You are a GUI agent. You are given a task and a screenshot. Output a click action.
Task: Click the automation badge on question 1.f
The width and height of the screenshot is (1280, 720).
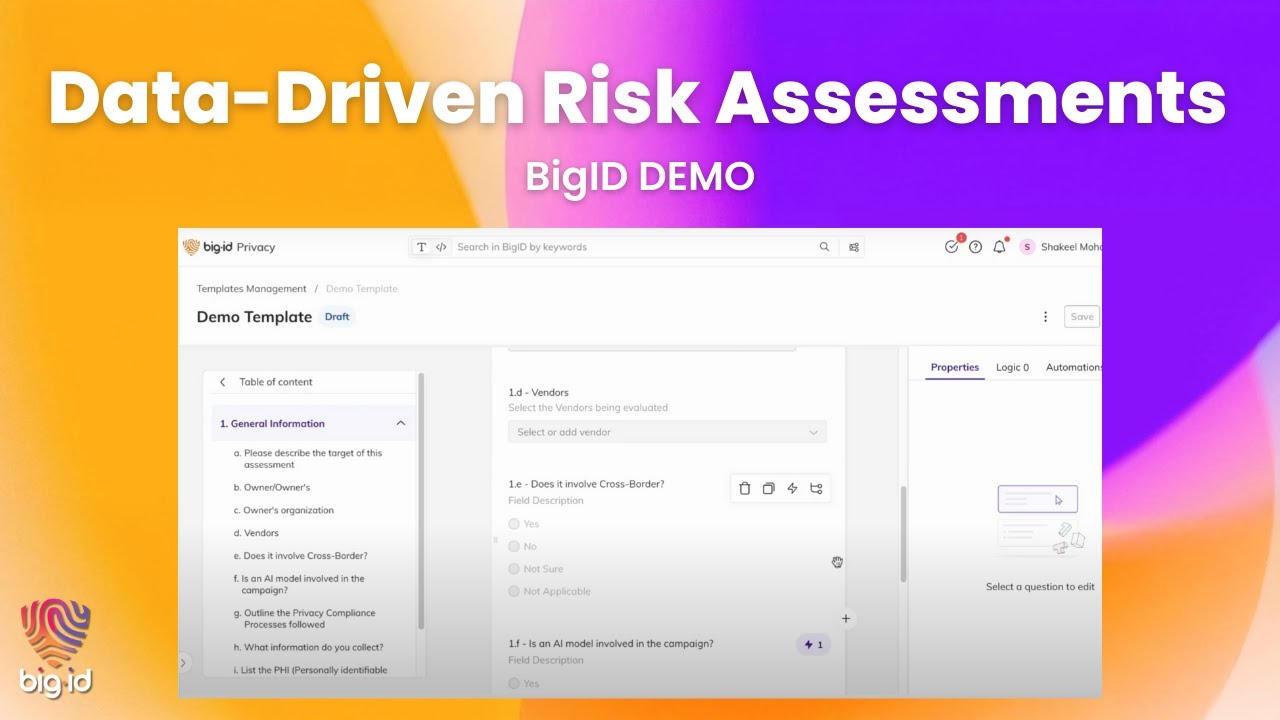[x=813, y=645]
